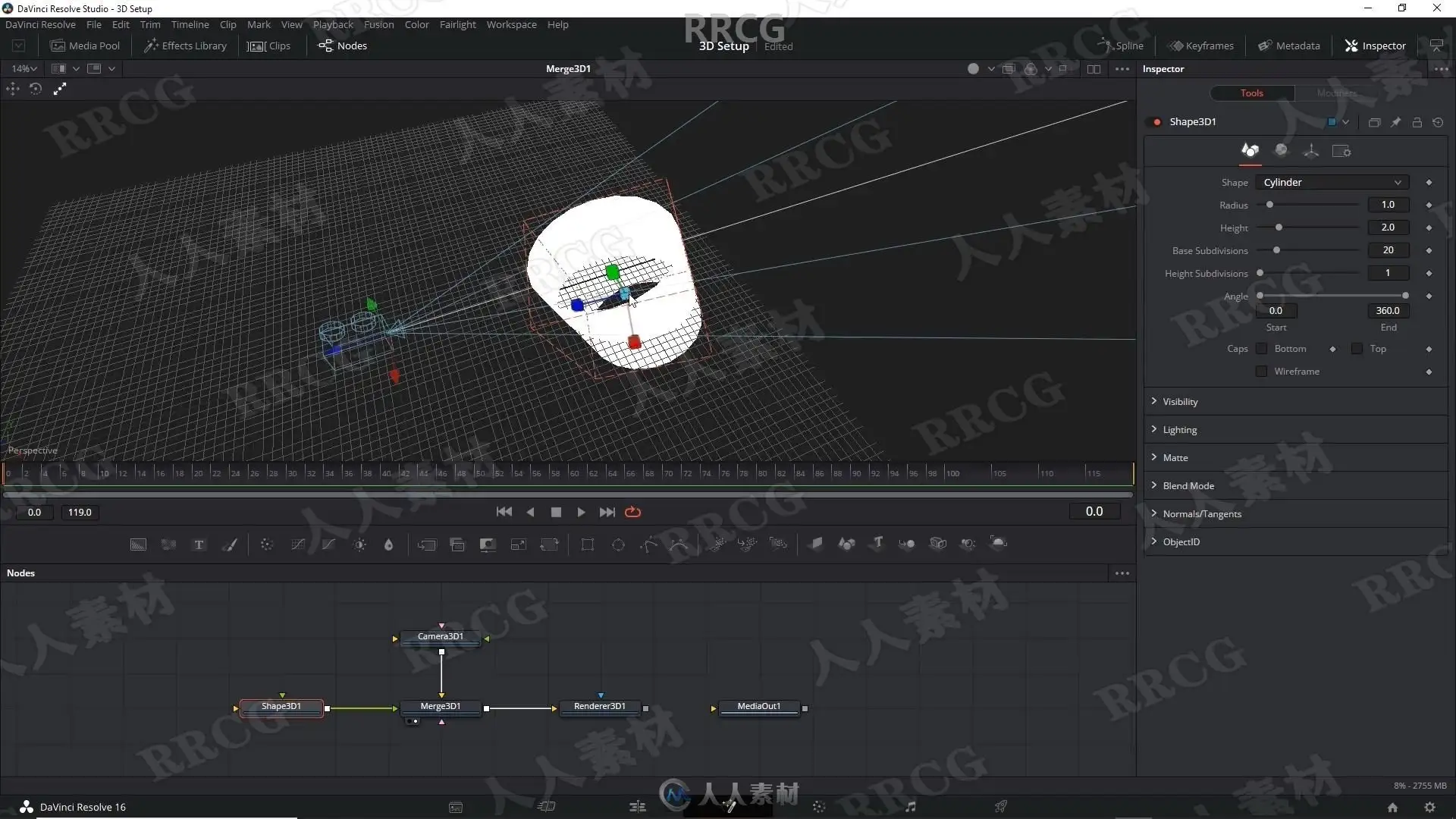Enable the Bottom cap checkbox
Screen dimensions: 1456x819
pos(1262,349)
